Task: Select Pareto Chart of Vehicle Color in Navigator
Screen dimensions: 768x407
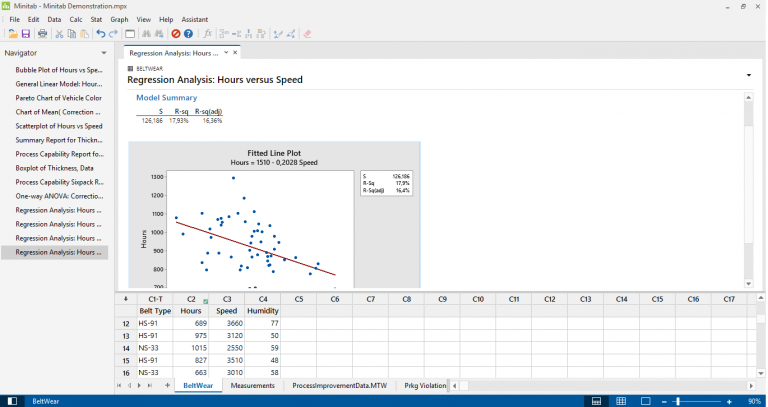Action: [x=58, y=98]
